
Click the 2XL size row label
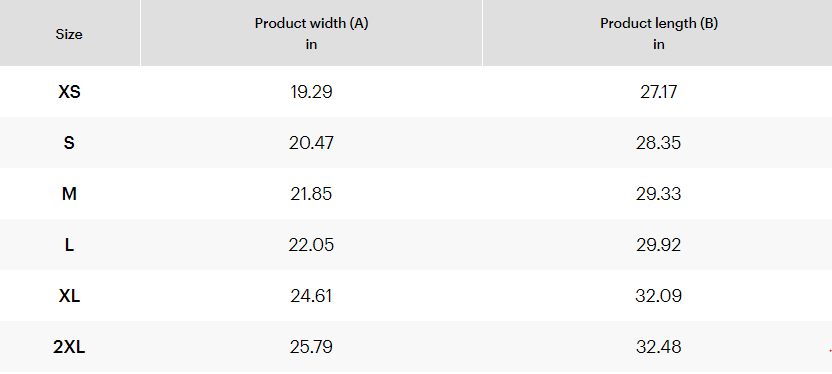[x=69, y=346]
